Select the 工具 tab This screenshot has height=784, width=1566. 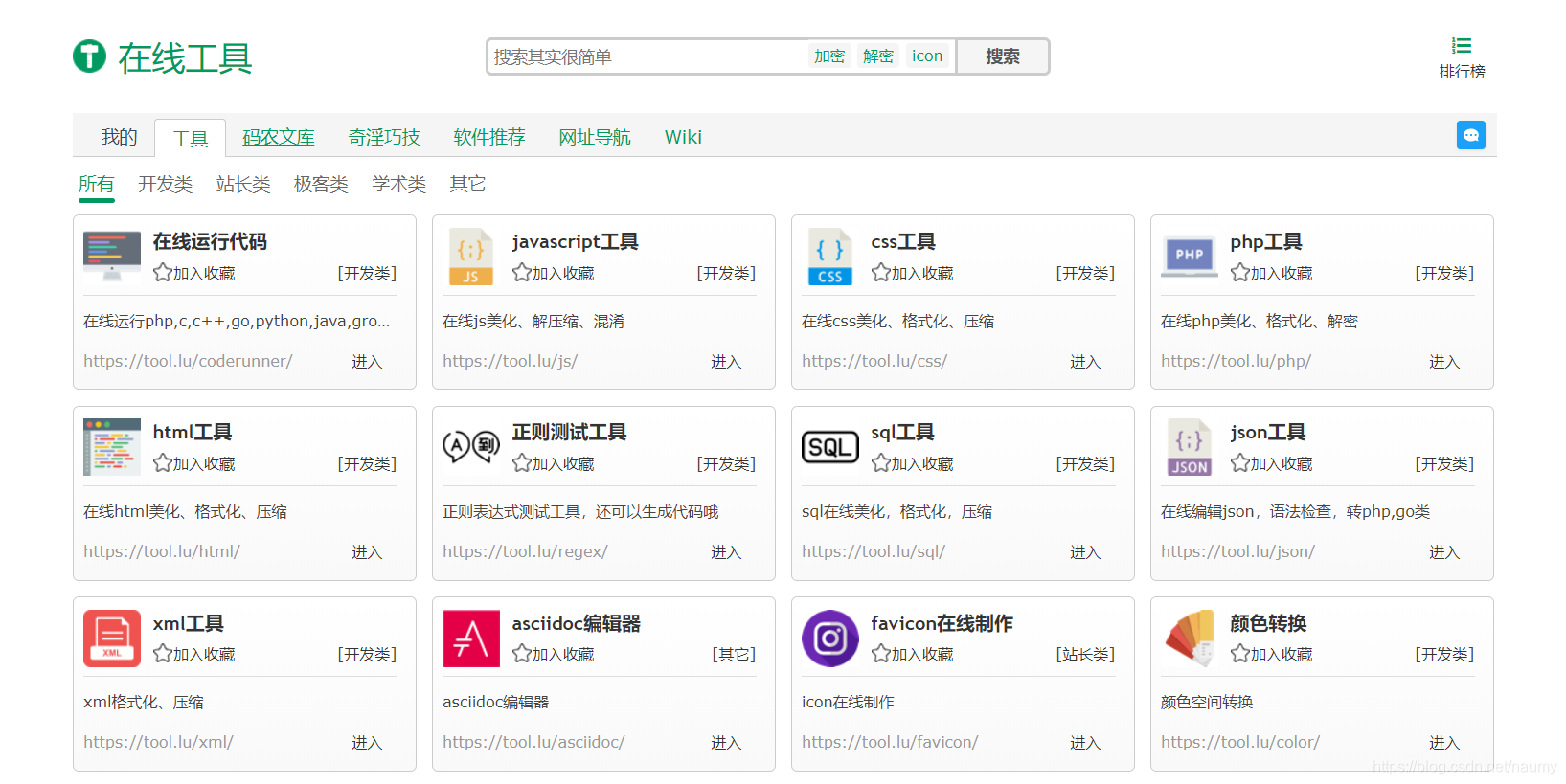(x=190, y=138)
